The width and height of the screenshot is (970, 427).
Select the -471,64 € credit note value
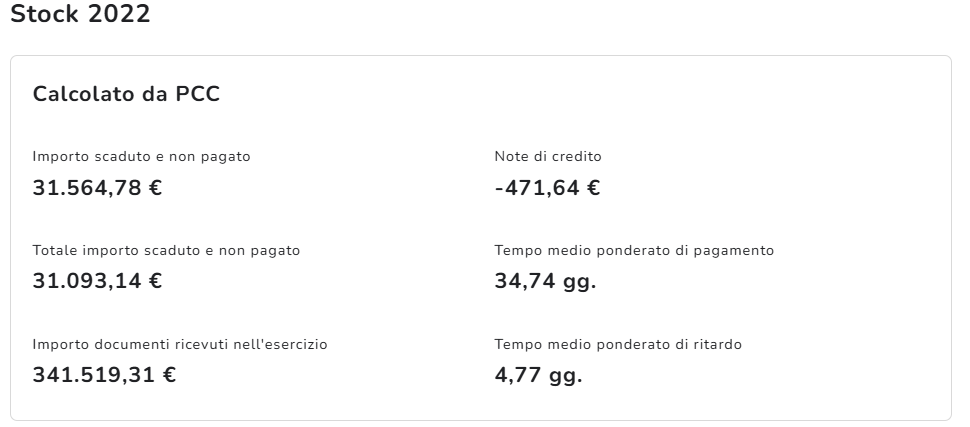[547, 187]
